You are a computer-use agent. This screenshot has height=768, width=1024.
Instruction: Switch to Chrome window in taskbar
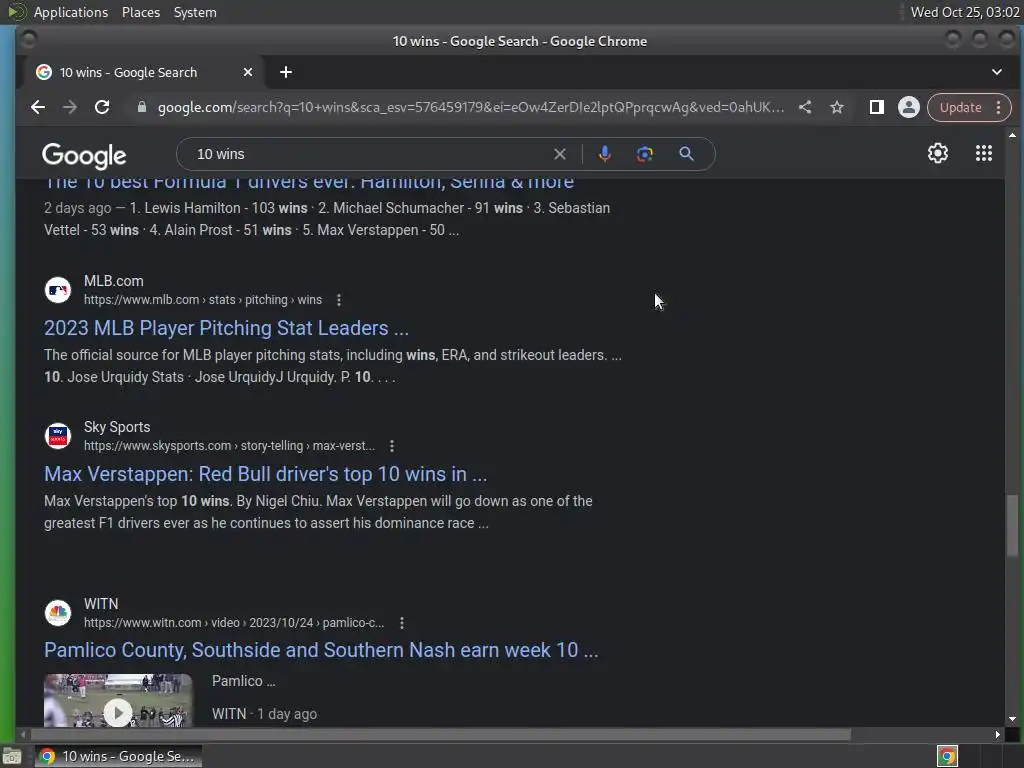point(118,756)
